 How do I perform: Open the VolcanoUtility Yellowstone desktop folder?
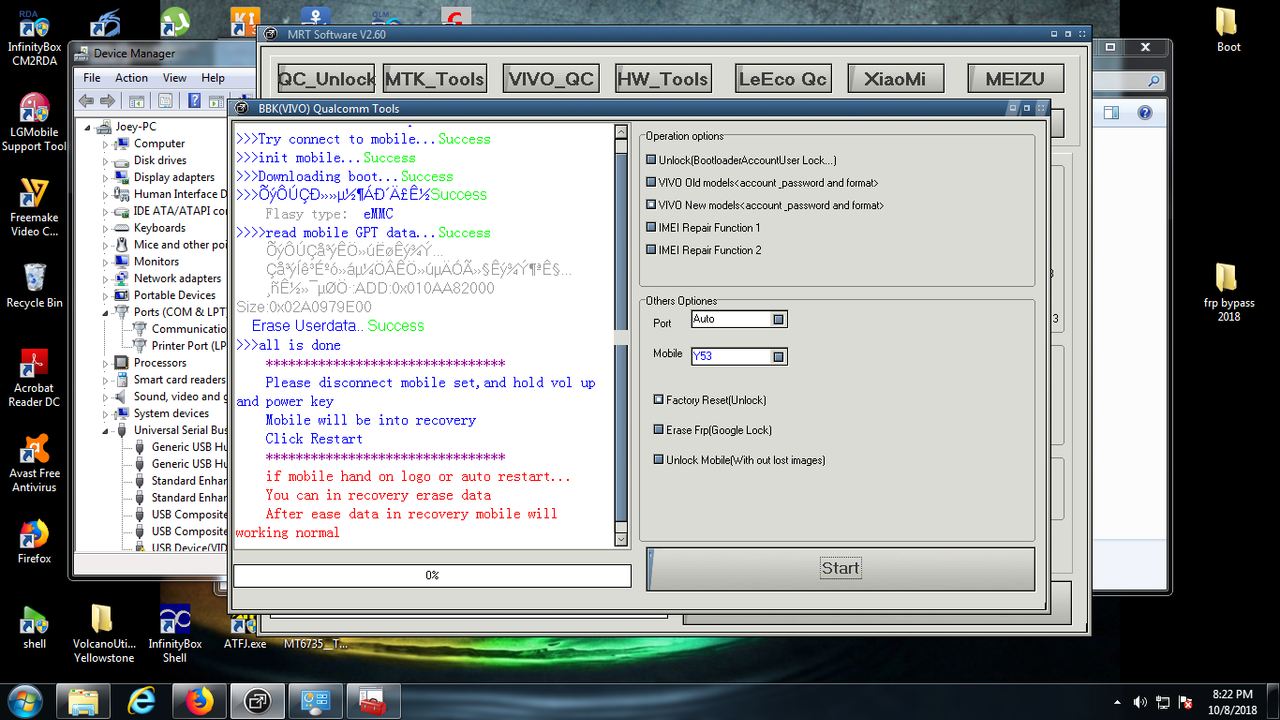pos(103,634)
